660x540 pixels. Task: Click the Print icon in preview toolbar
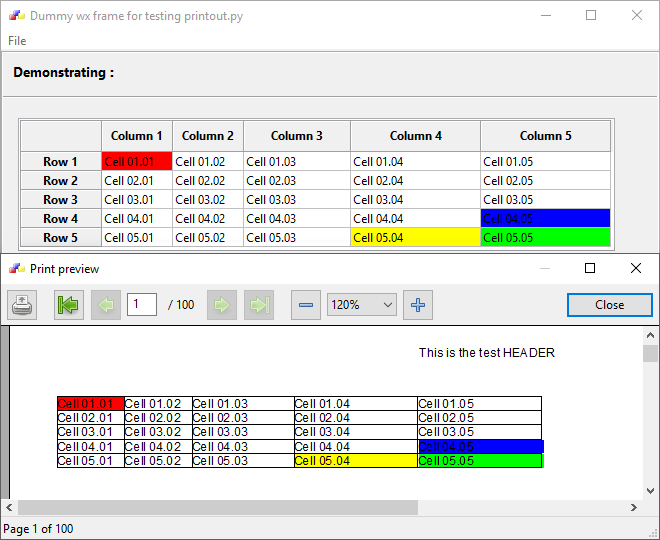click(22, 305)
